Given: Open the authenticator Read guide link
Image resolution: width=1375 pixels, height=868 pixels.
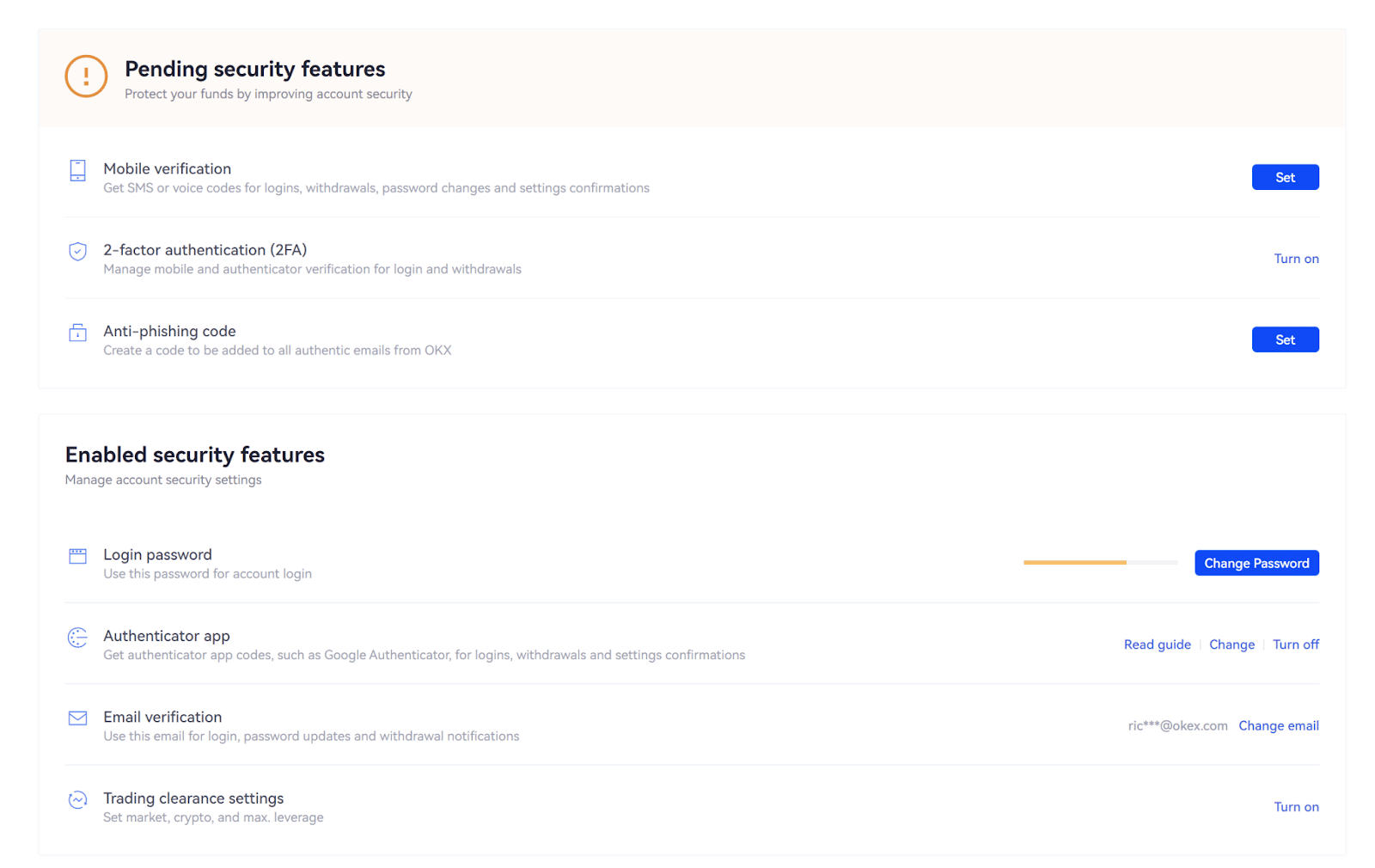Looking at the screenshot, I should 1157,645.
